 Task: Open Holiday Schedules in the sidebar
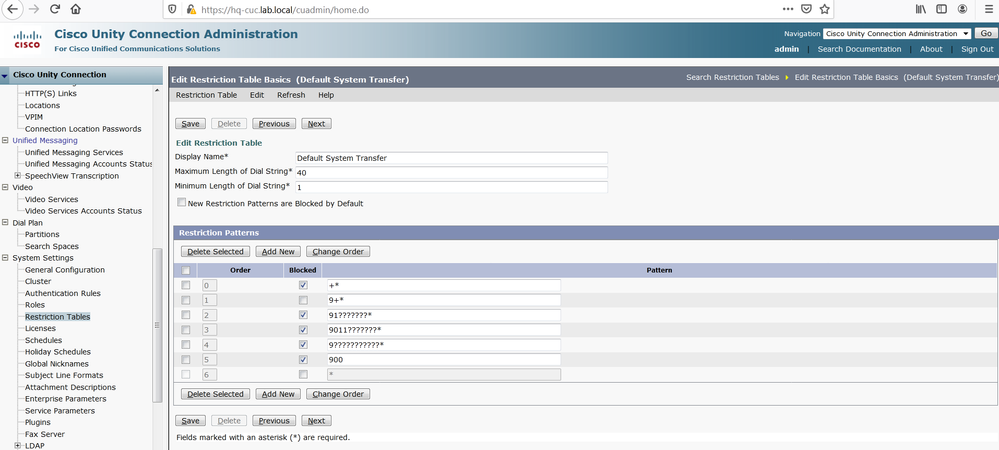[x=57, y=352]
